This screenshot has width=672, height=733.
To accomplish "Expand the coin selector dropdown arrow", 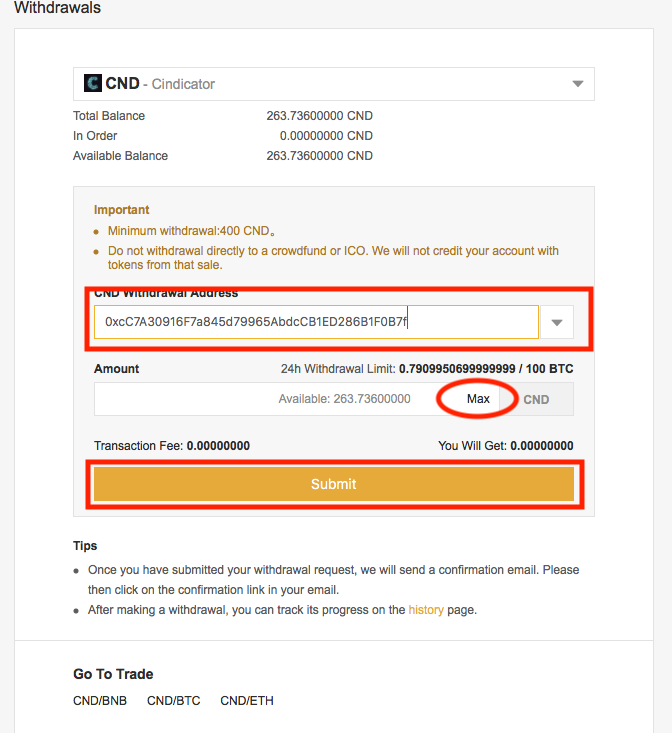I will click(577, 84).
